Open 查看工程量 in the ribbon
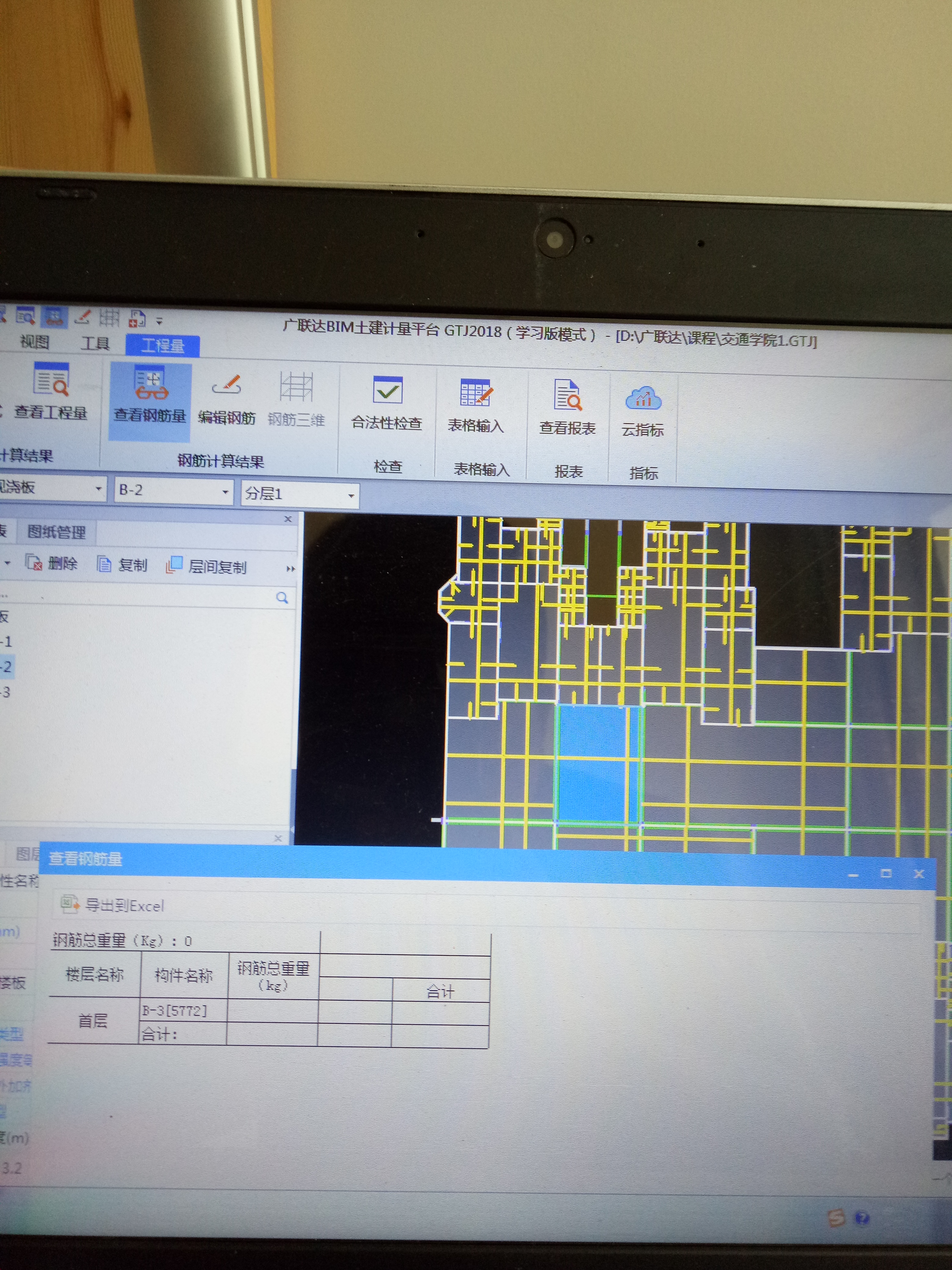 (x=50, y=391)
